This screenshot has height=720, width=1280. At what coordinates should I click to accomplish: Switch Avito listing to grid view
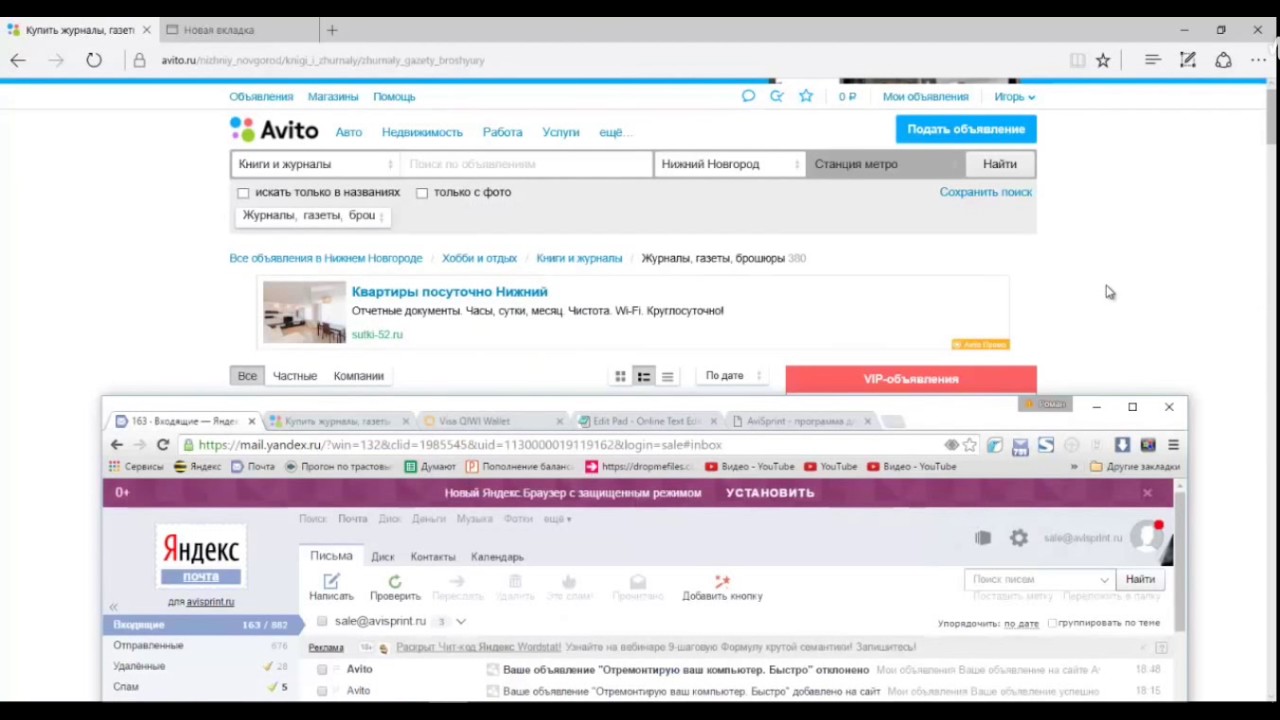(x=620, y=376)
